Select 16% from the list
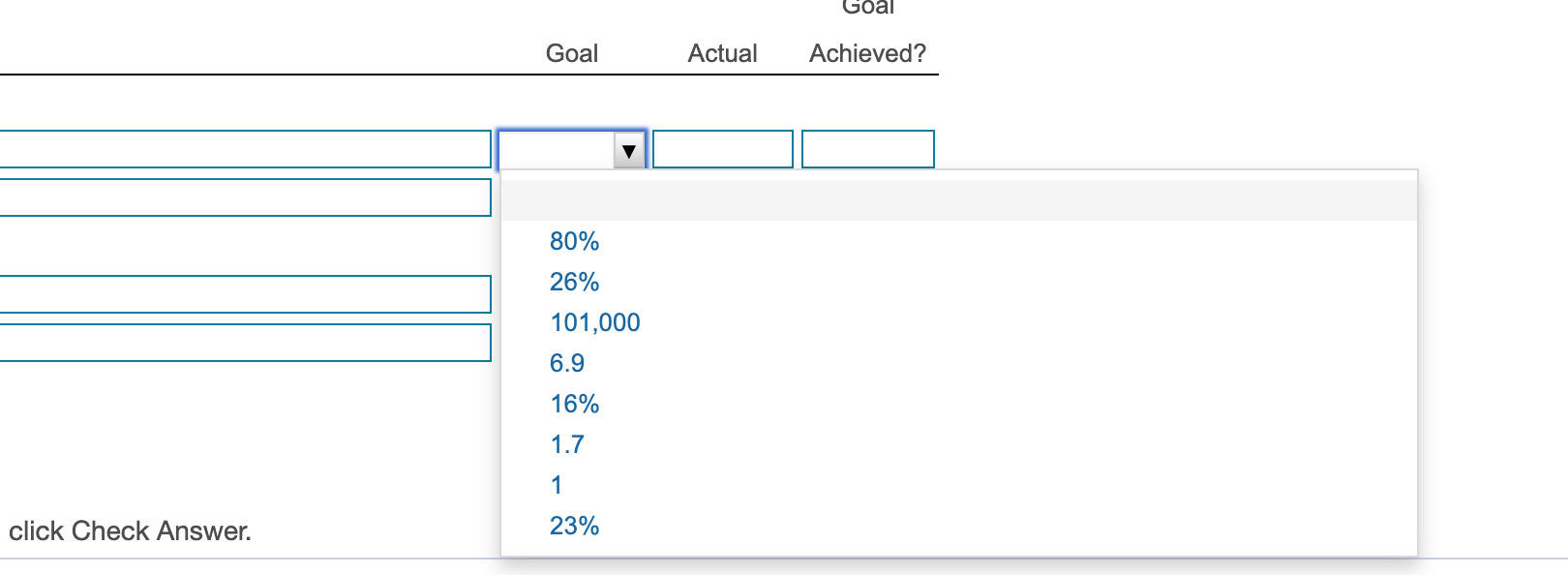This screenshot has width=1568, height=575. point(574,404)
